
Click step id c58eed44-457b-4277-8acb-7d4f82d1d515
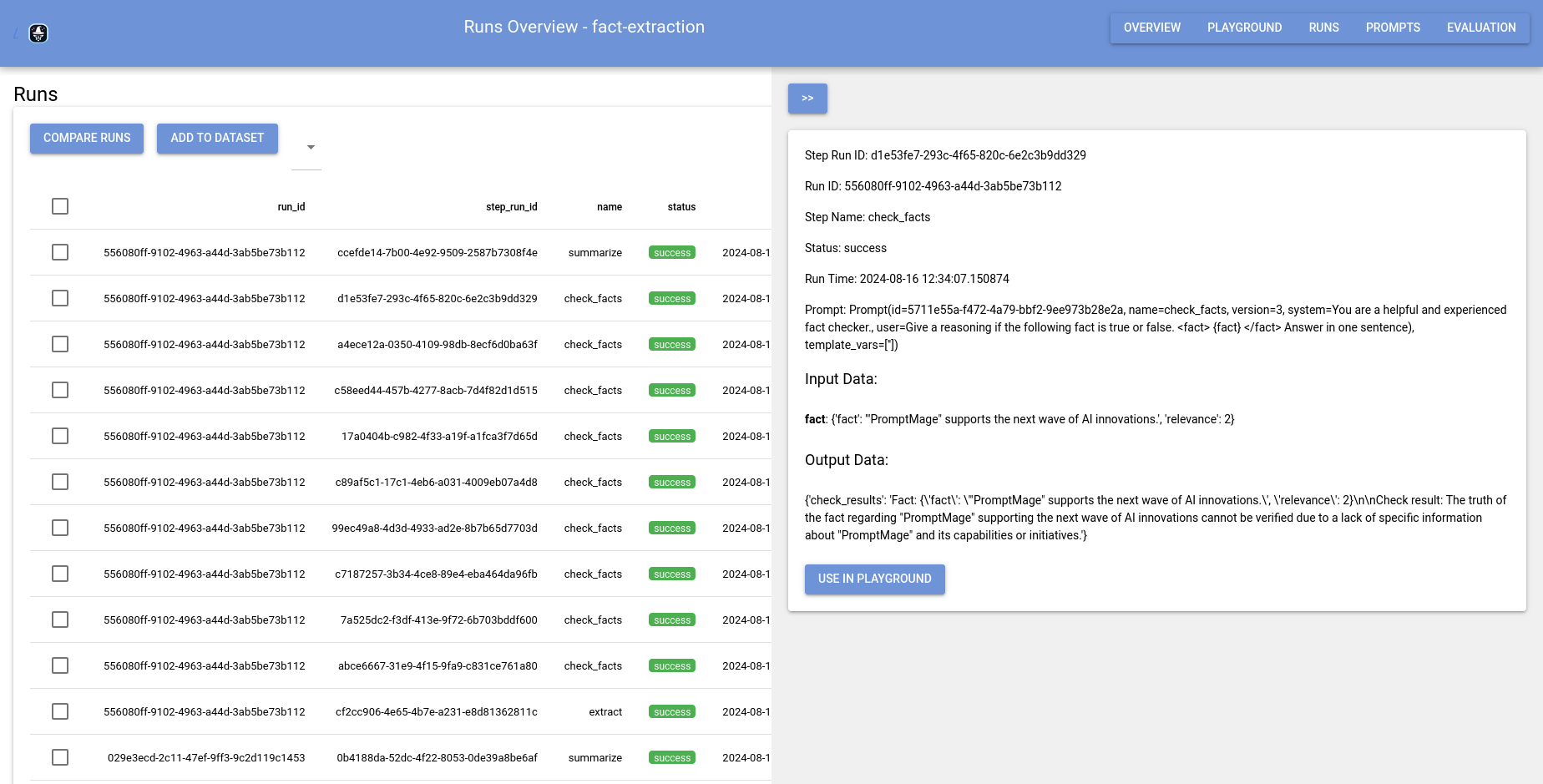point(436,391)
